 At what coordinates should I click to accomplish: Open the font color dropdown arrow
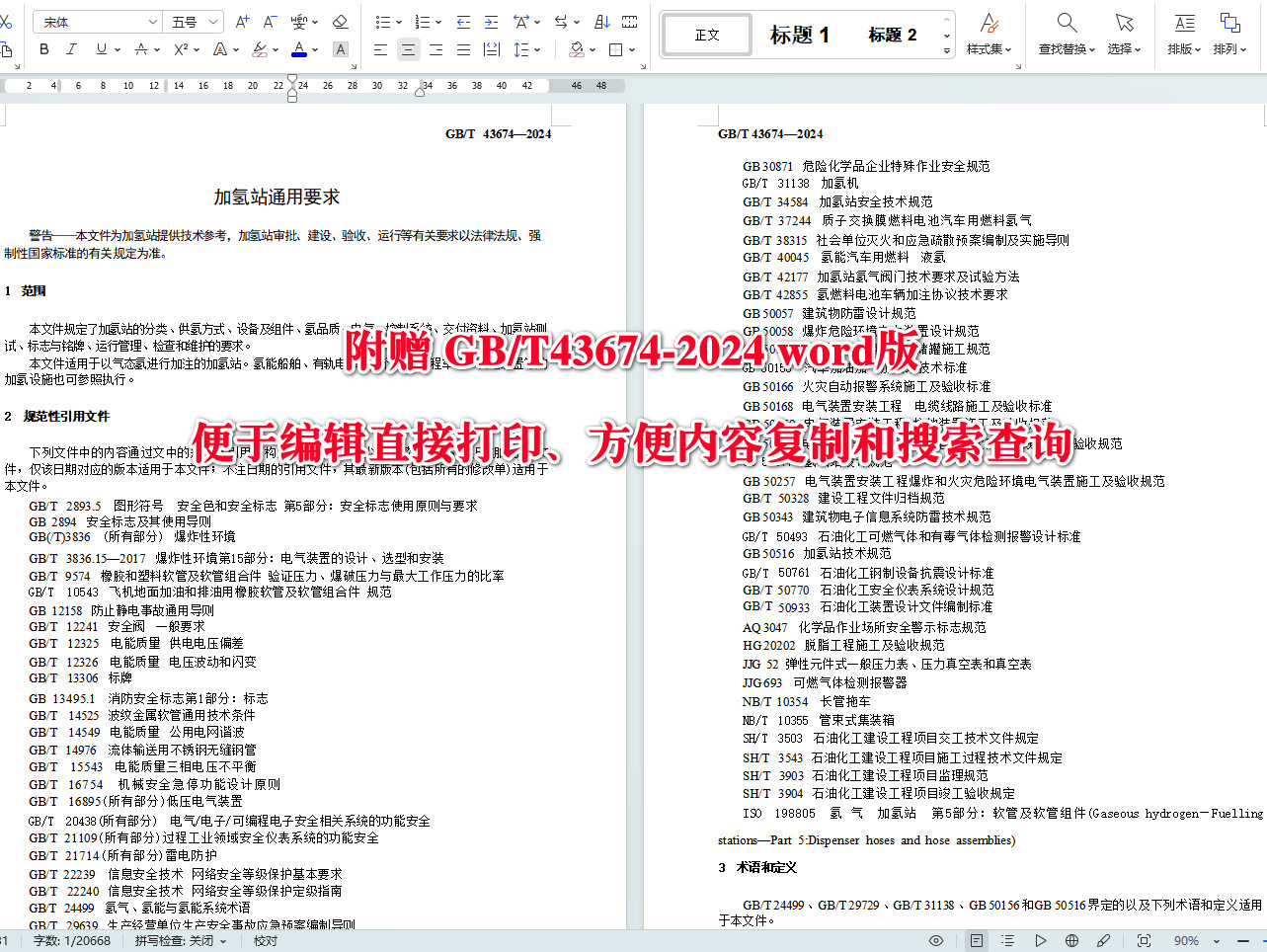315,50
